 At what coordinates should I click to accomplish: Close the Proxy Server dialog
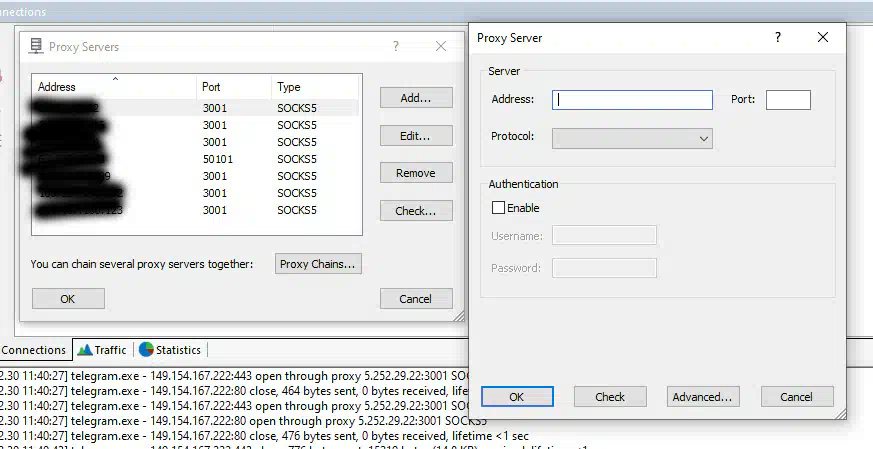pyautogui.click(x=823, y=37)
